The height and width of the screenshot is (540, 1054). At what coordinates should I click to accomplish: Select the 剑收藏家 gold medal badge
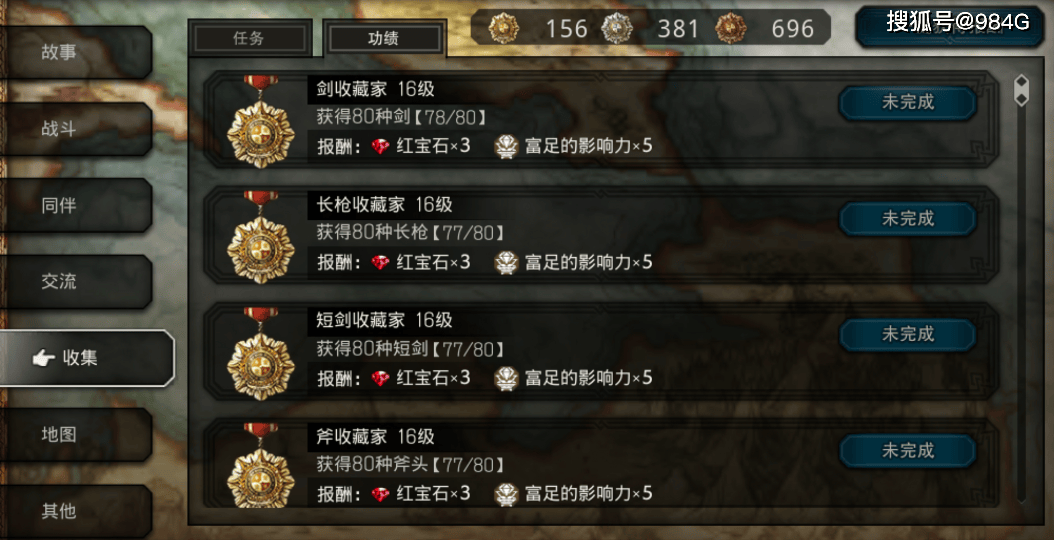[260, 122]
